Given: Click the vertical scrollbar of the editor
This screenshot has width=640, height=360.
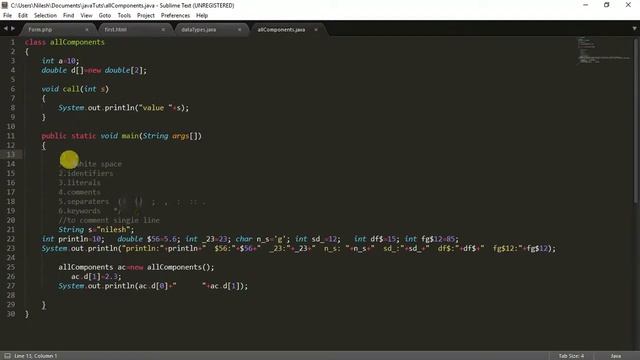Looking at the screenshot, I should point(636,120).
